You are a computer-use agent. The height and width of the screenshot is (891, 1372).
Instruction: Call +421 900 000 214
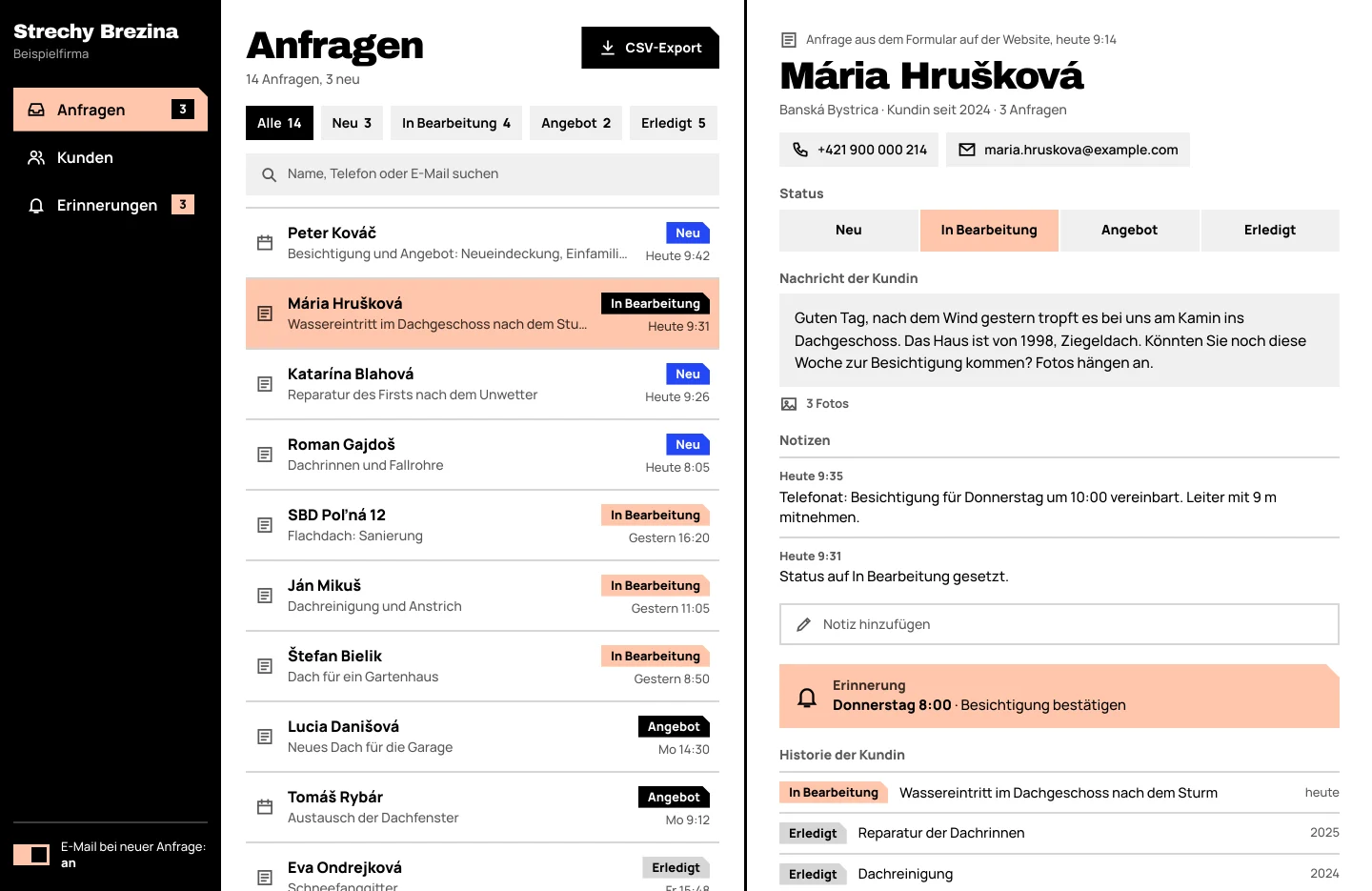[858, 150]
